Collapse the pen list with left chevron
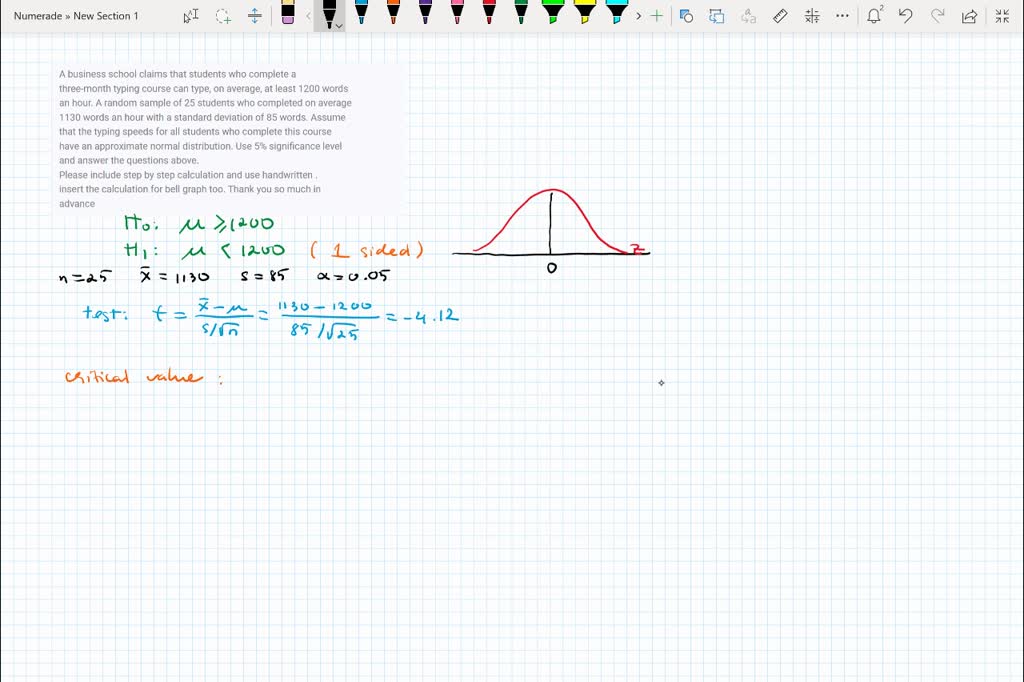 pos(308,16)
